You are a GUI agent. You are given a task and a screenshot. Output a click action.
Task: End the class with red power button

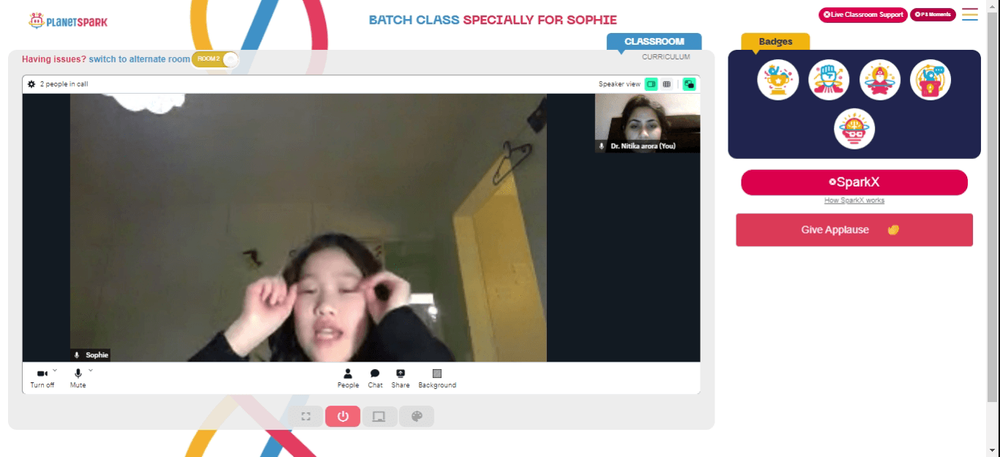pos(343,416)
